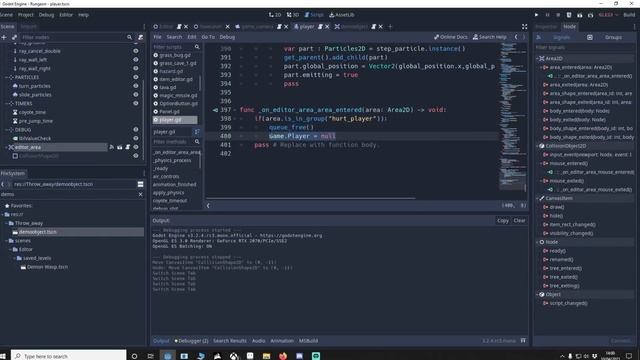640x360 pixels.
Task: Toggle visibility of ray_cancel_double
Action: click(x=136, y=51)
